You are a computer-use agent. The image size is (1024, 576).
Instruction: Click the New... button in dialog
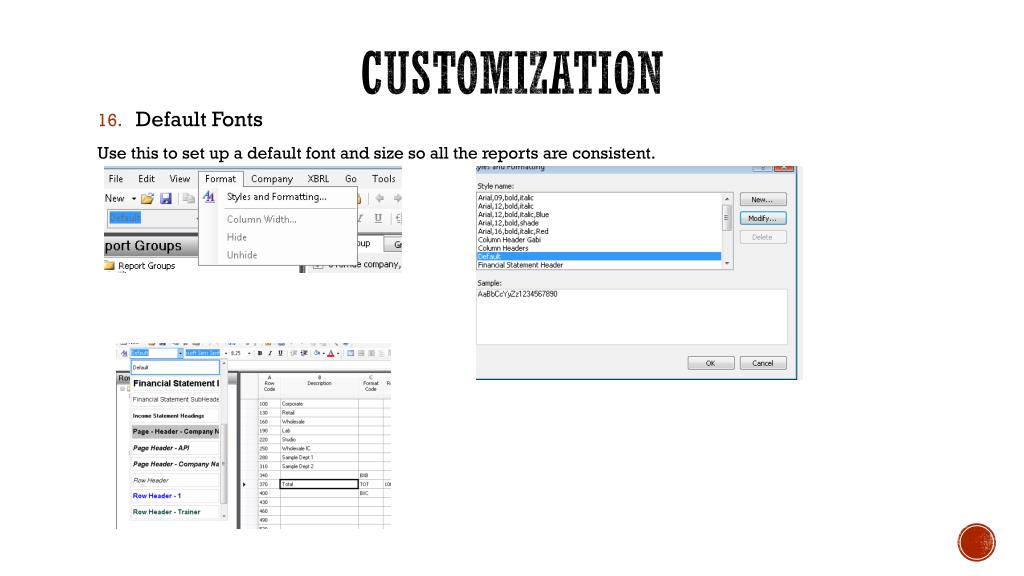tap(763, 199)
